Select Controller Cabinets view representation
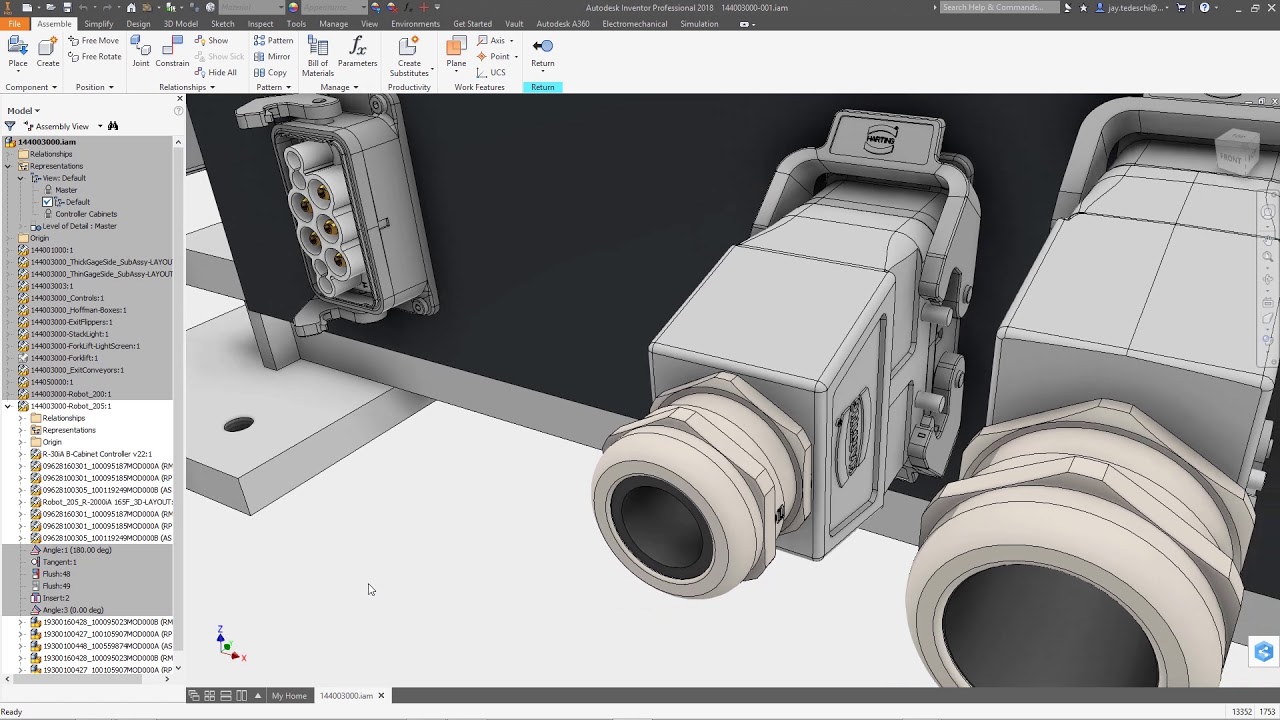1280x720 pixels. 86,214
